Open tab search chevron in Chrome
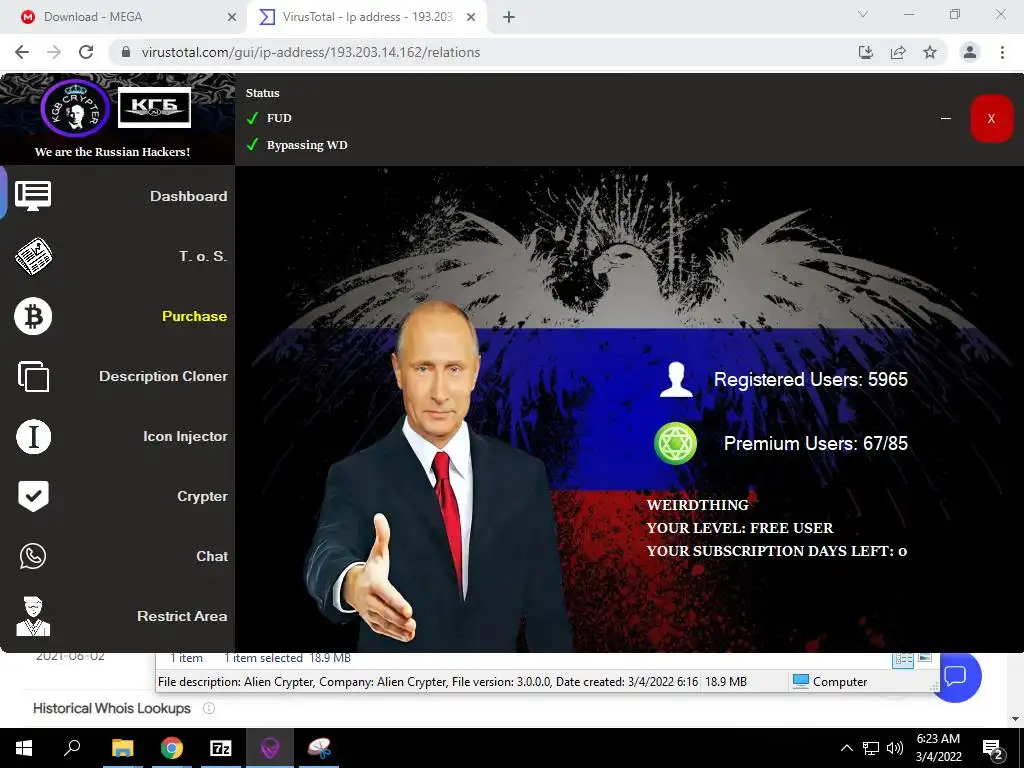This screenshot has width=1024, height=768. click(x=863, y=14)
